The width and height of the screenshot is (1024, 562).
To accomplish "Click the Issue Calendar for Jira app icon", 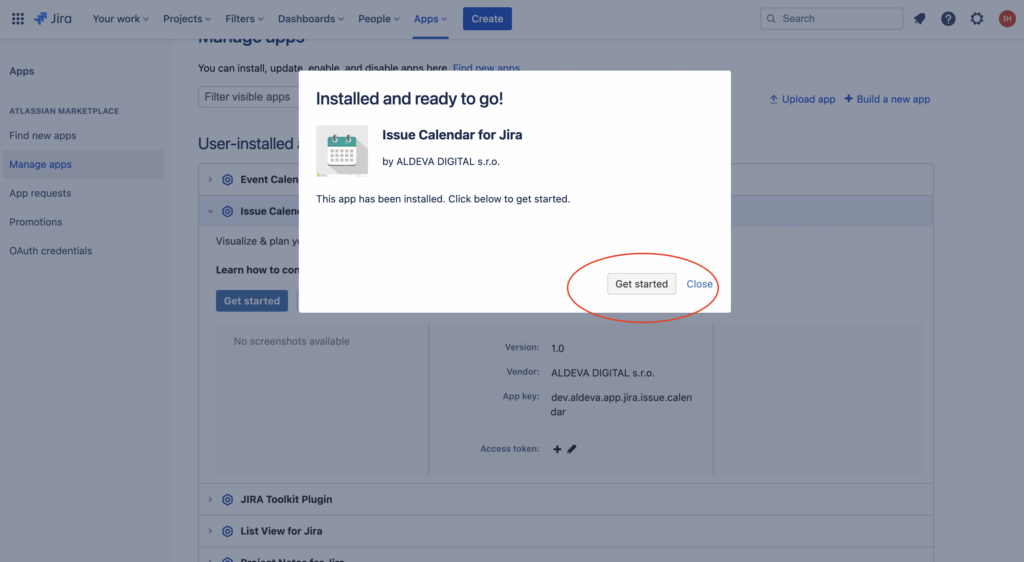I will 342,151.
